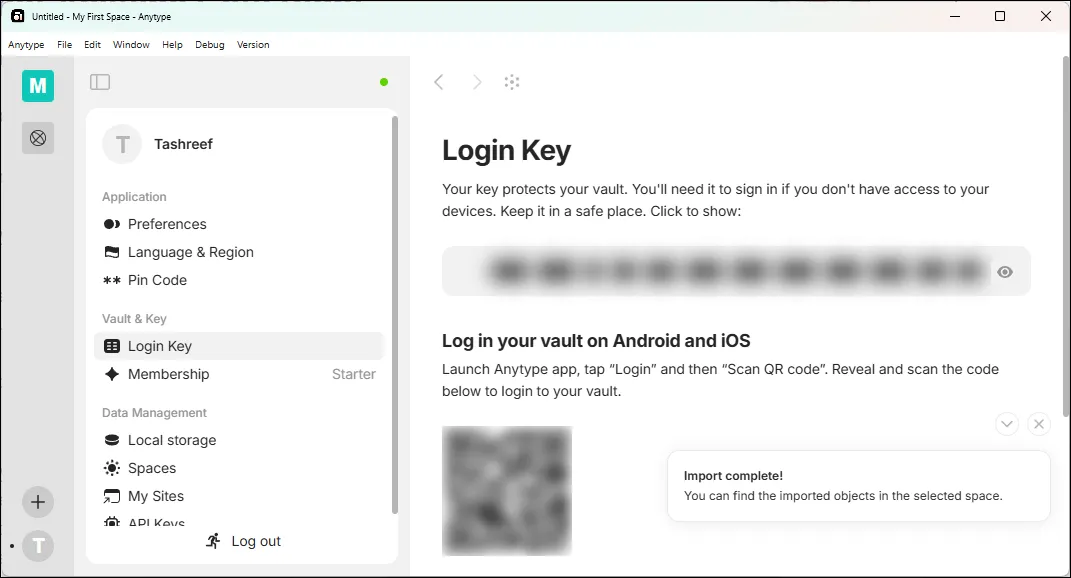Reveal the hidden login key
The height and width of the screenshot is (578, 1071).
[1004, 271]
